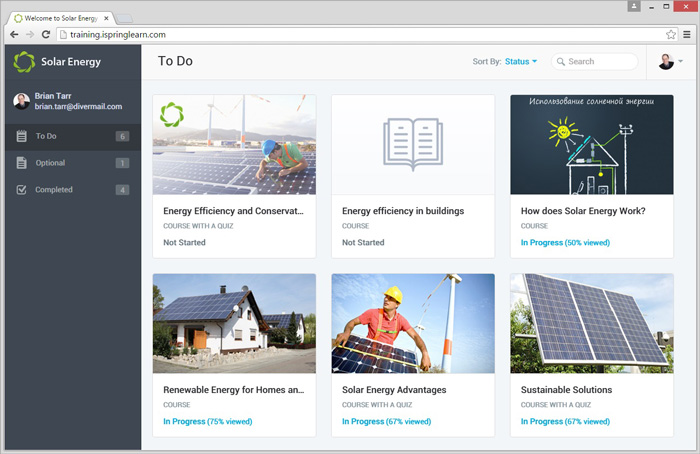Click the Search input field

click(595, 62)
